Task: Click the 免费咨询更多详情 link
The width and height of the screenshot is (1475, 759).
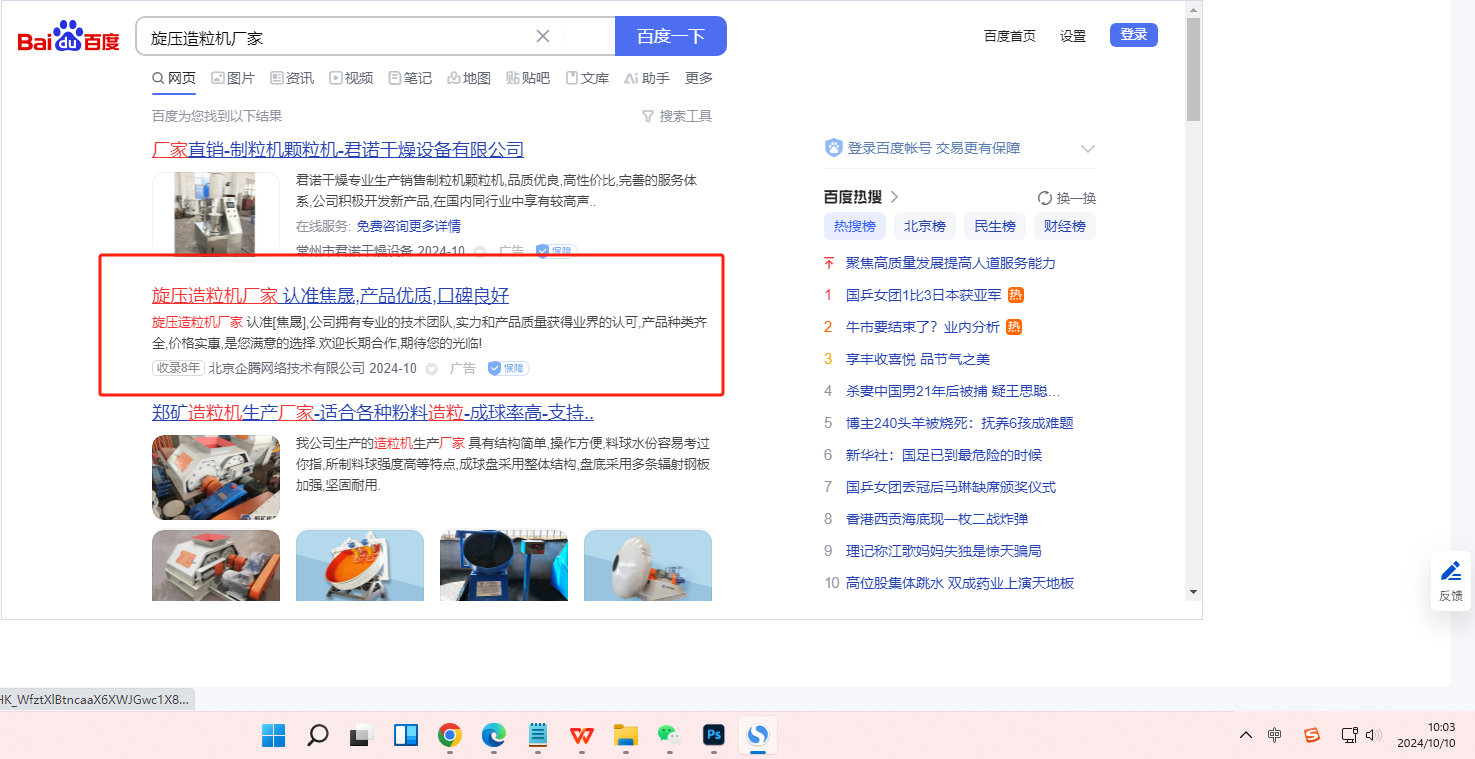Action: pyautogui.click(x=409, y=226)
